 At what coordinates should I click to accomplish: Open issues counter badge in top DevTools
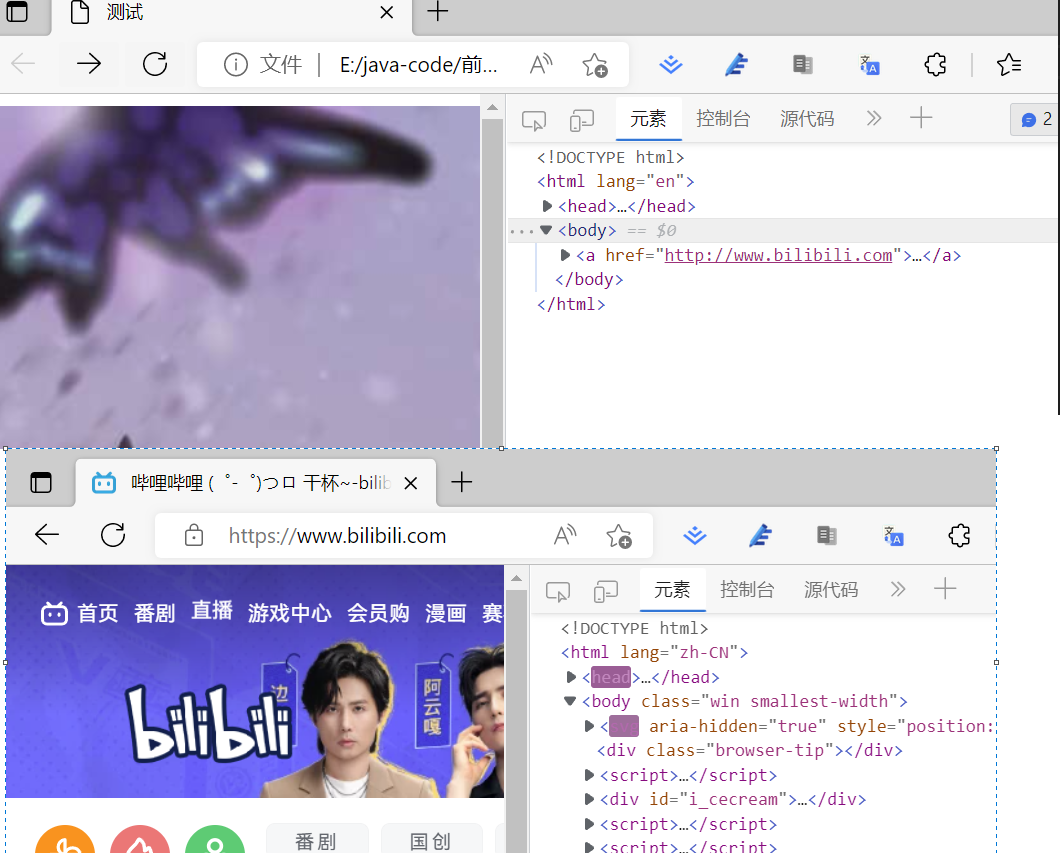pyautogui.click(x=1036, y=120)
